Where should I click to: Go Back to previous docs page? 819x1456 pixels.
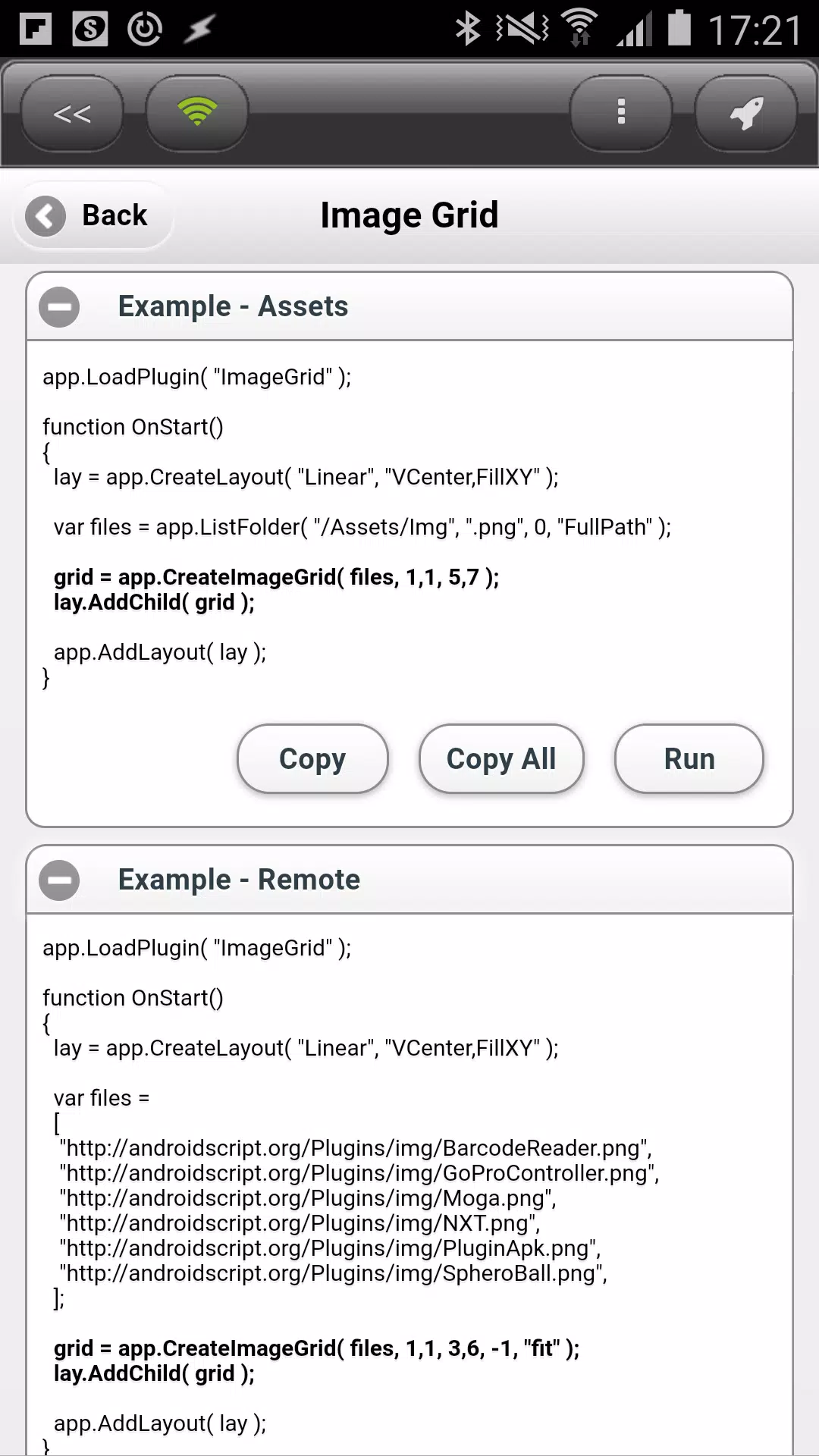pos(93,215)
